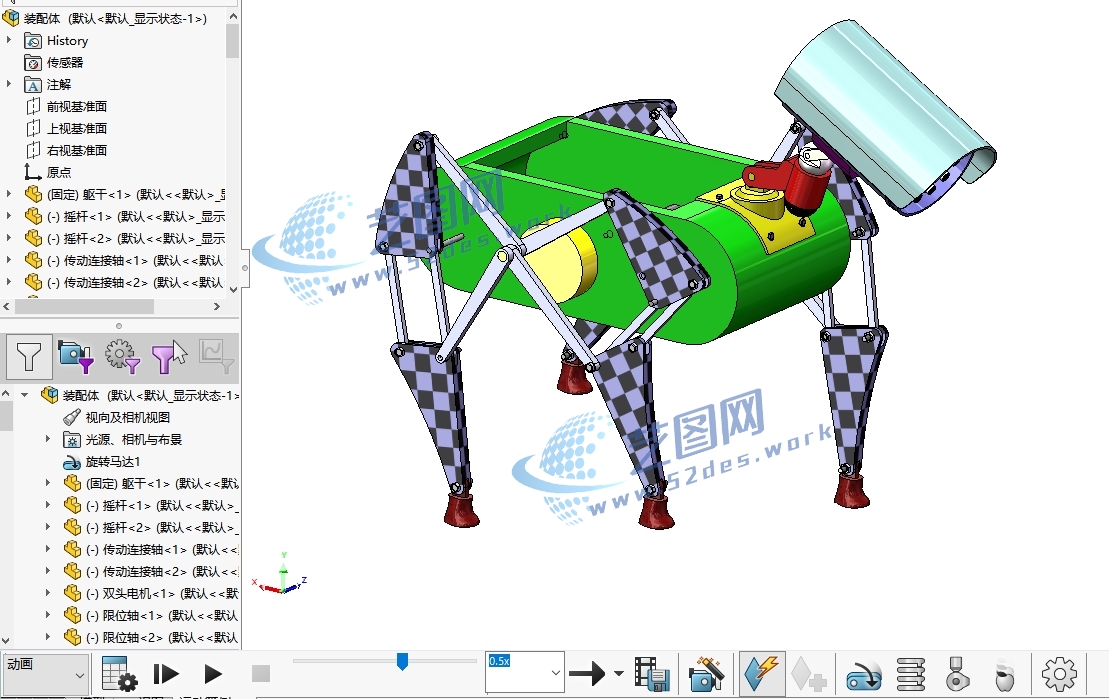The width and height of the screenshot is (1109, 699).
Task: Expand 传动连接轴<2> in upper feature tree
Action: (8, 282)
